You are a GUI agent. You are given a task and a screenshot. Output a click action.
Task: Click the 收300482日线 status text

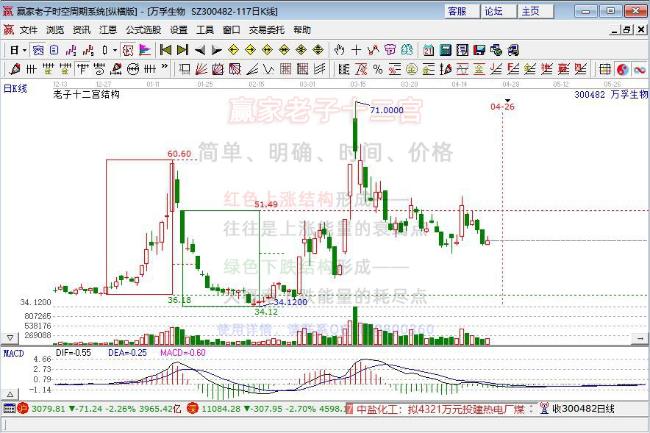tap(583, 409)
